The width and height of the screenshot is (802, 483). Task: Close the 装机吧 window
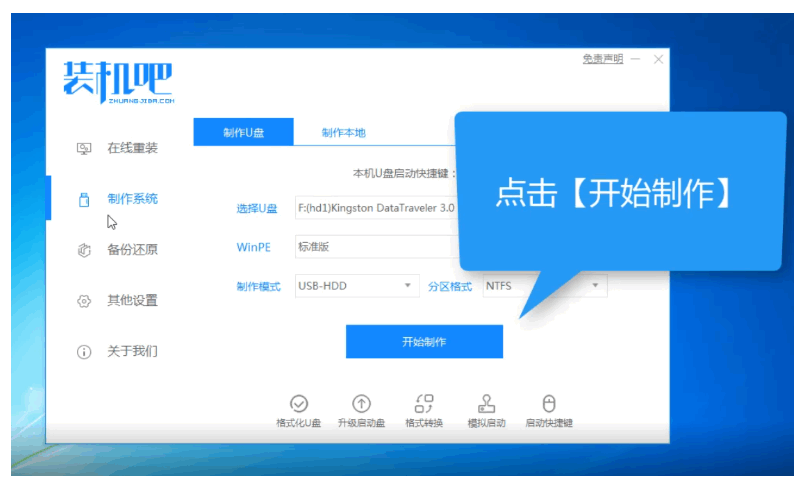[x=658, y=59]
